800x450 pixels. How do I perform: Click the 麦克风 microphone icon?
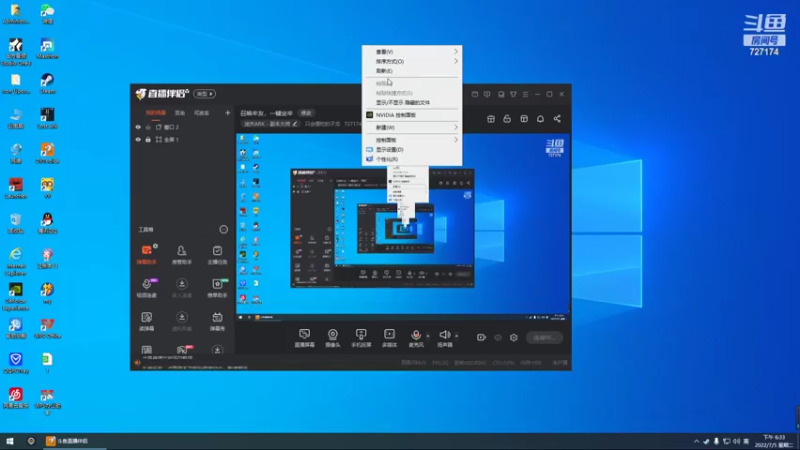pos(416,335)
